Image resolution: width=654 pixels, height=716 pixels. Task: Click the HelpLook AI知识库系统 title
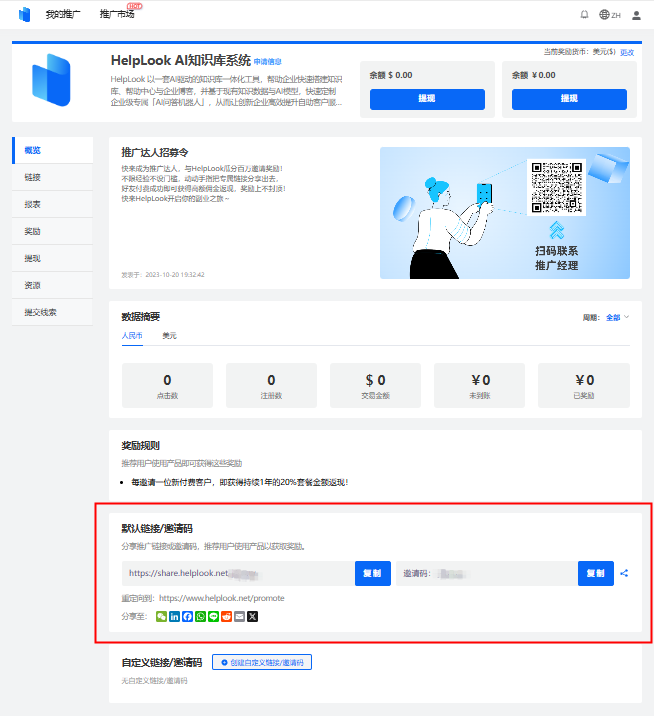(181, 60)
